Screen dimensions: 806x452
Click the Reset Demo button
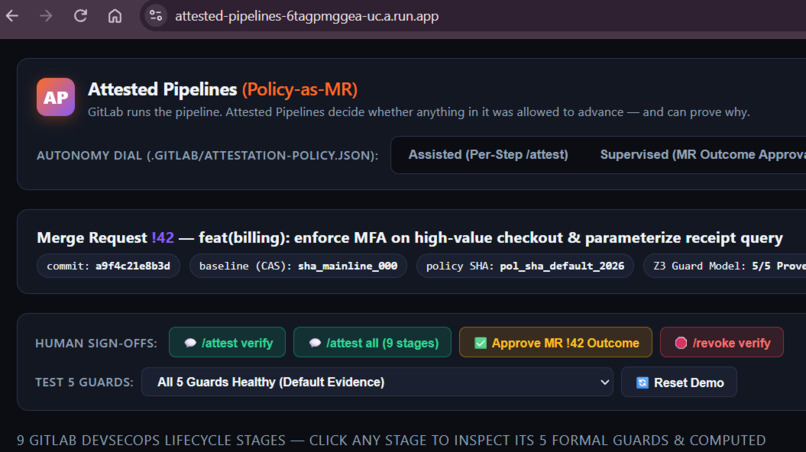click(679, 383)
